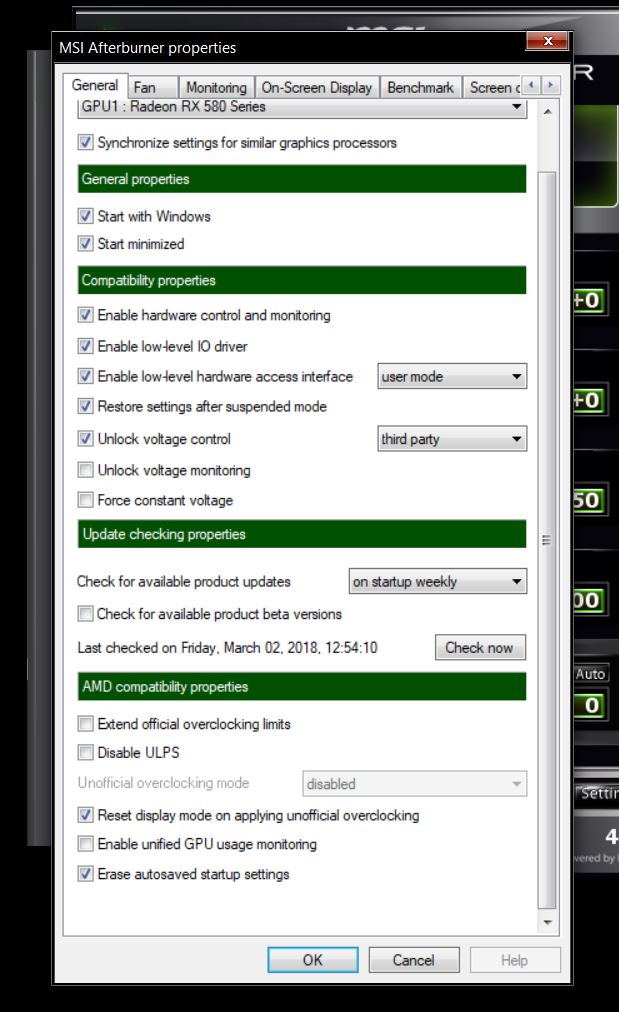Open the Monitoring tab

coord(216,87)
